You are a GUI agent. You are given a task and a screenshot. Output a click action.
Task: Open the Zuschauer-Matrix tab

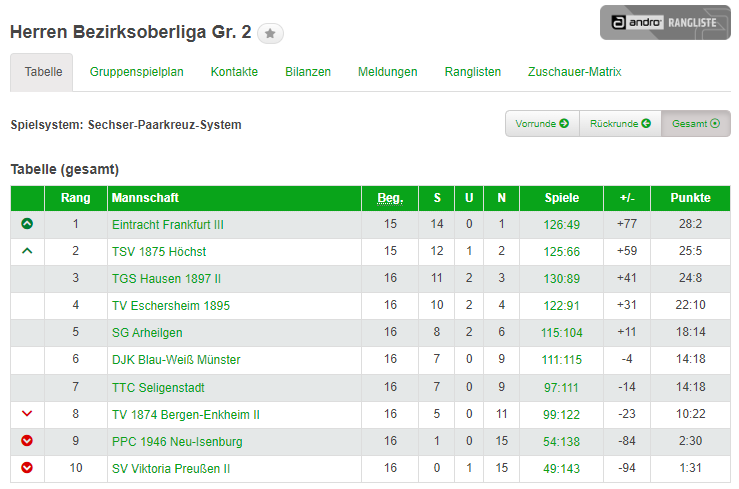574,72
